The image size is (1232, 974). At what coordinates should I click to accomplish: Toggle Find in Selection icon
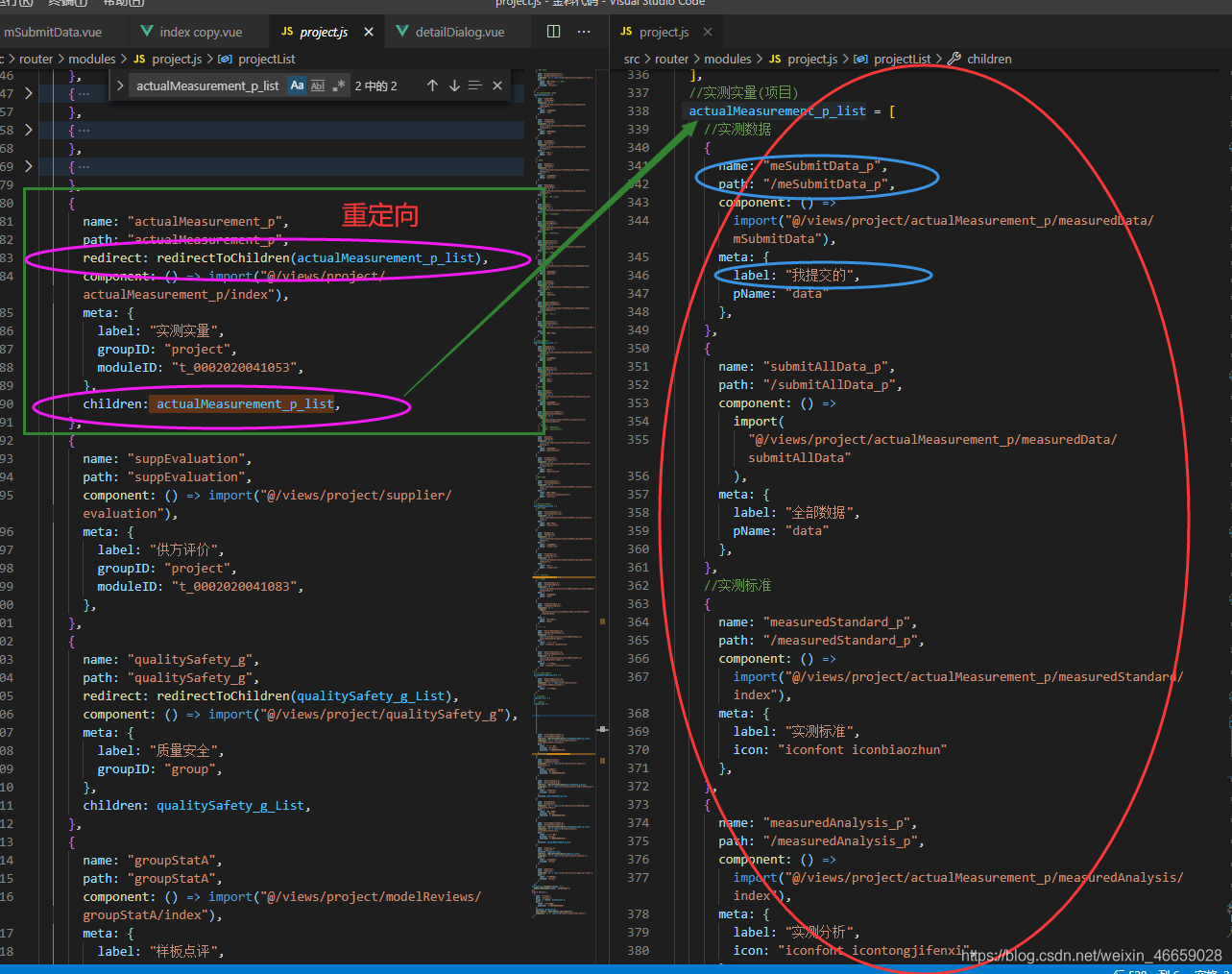pos(474,85)
